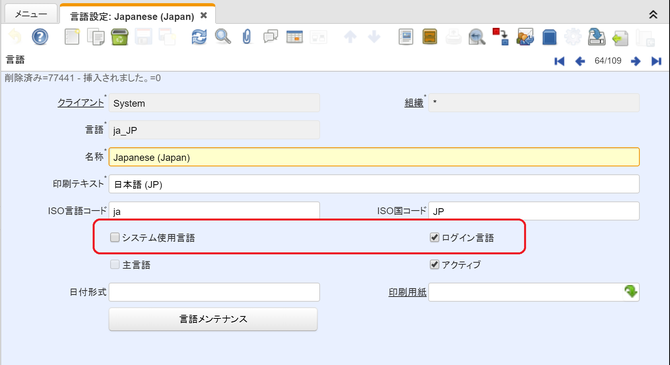The width and height of the screenshot is (670, 365).
Task: Open Requests icon with people and envelope
Action: pyautogui.click(x=525, y=37)
